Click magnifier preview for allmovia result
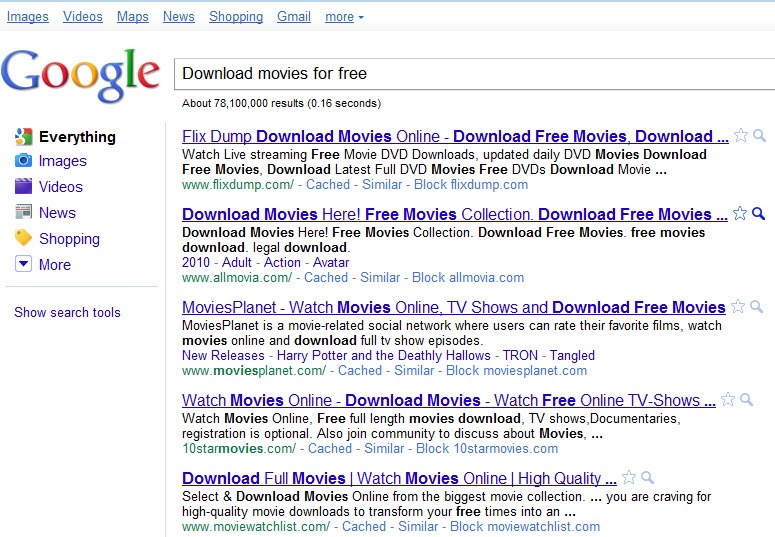 point(758,214)
